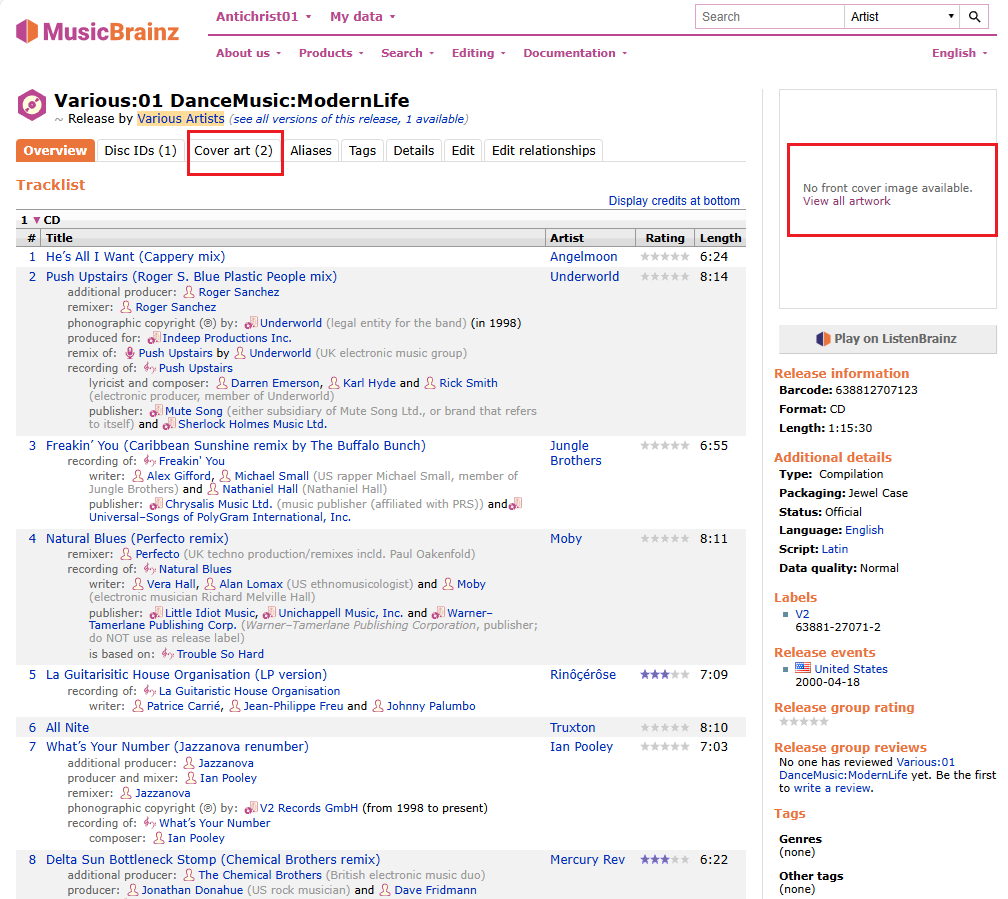
Task: Open the Editing dropdown menu
Action: tap(478, 53)
